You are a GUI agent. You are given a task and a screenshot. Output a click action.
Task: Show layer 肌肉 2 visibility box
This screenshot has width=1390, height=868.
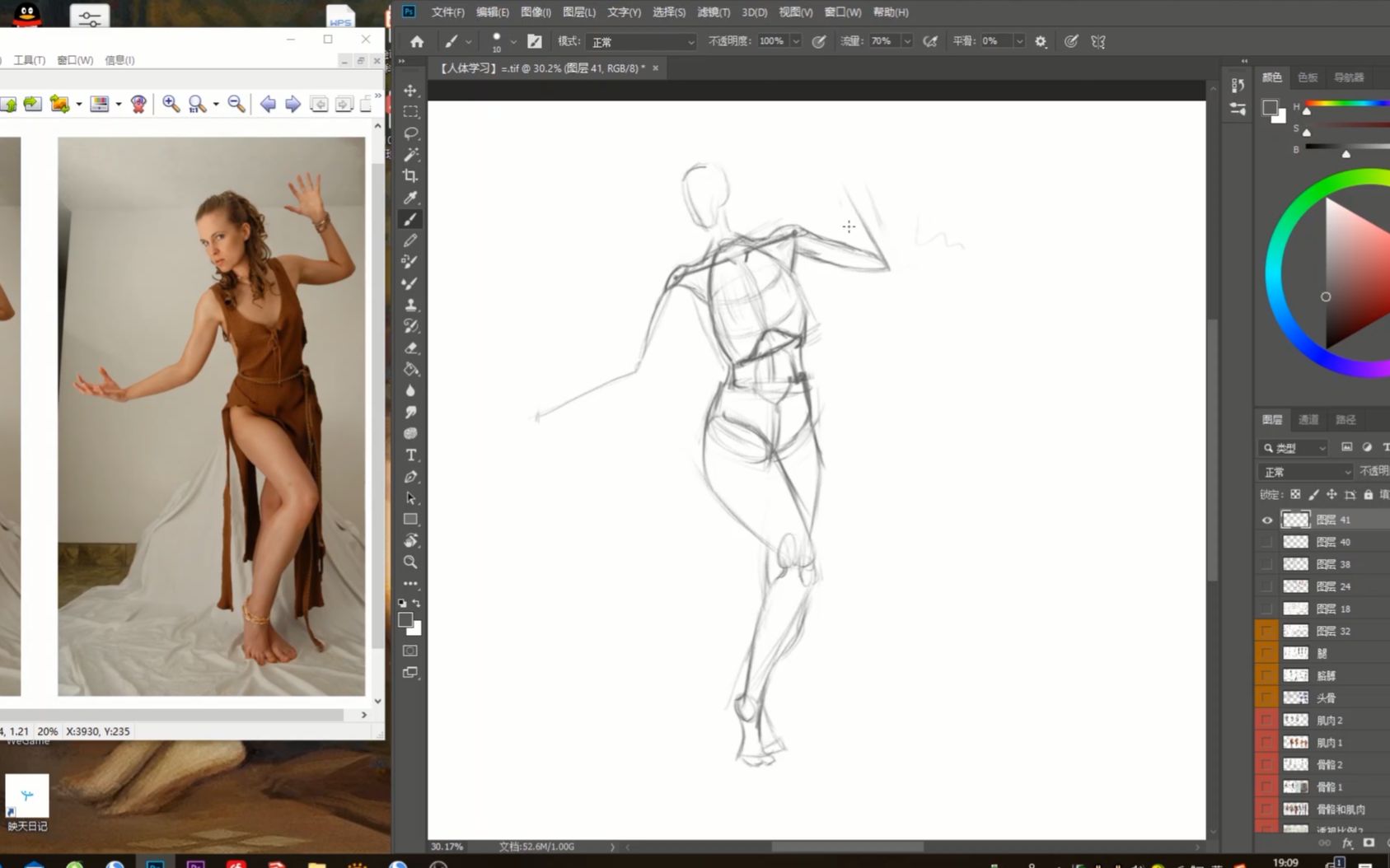point(1267,720)
